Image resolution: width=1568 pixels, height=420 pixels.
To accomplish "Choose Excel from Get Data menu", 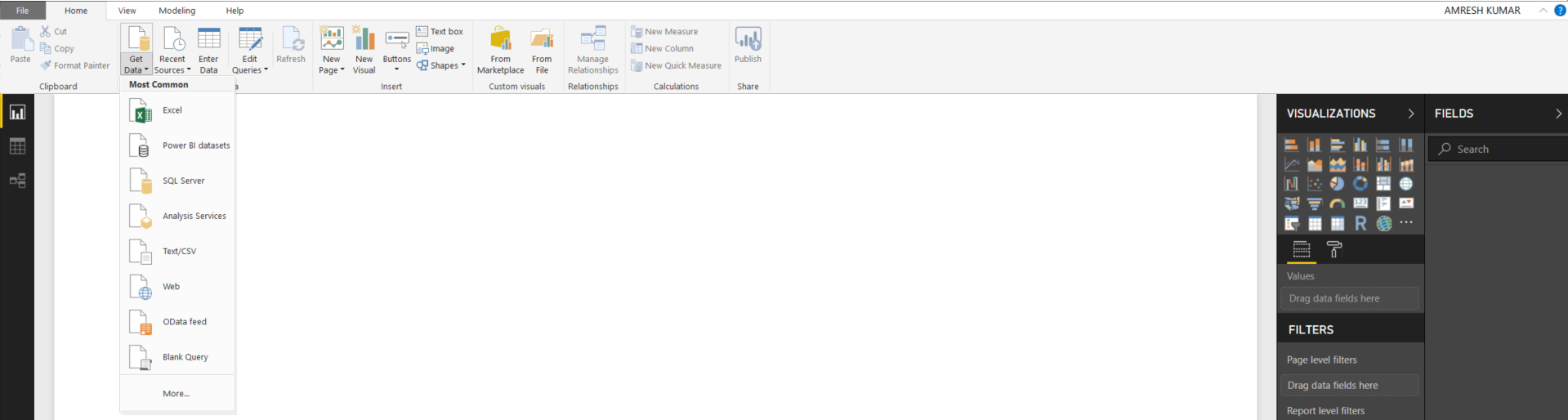I will click(x=177, y=110).
